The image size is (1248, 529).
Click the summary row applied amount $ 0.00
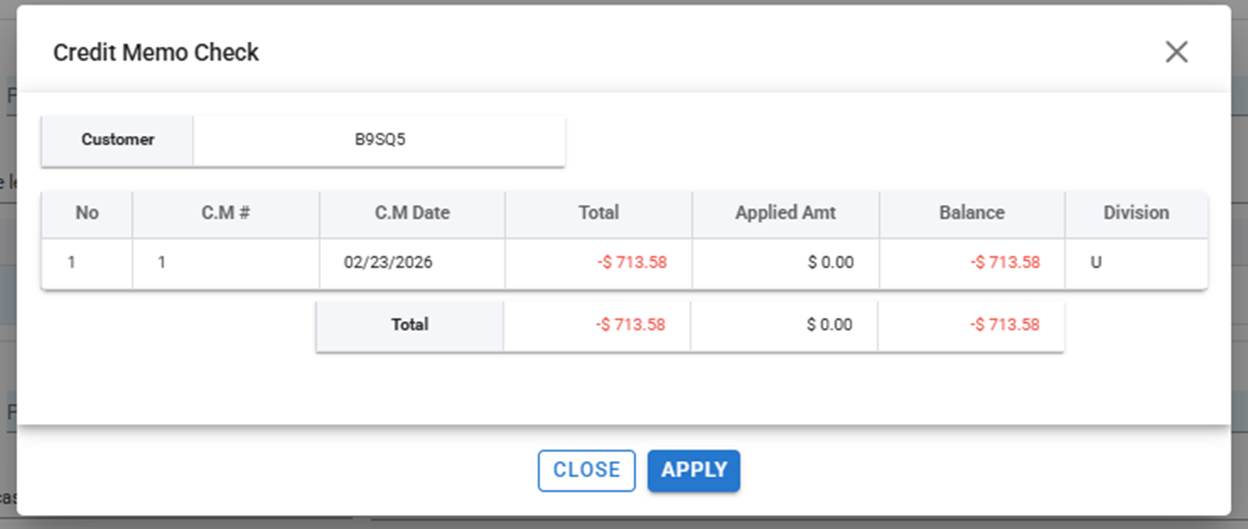(829, 325)
